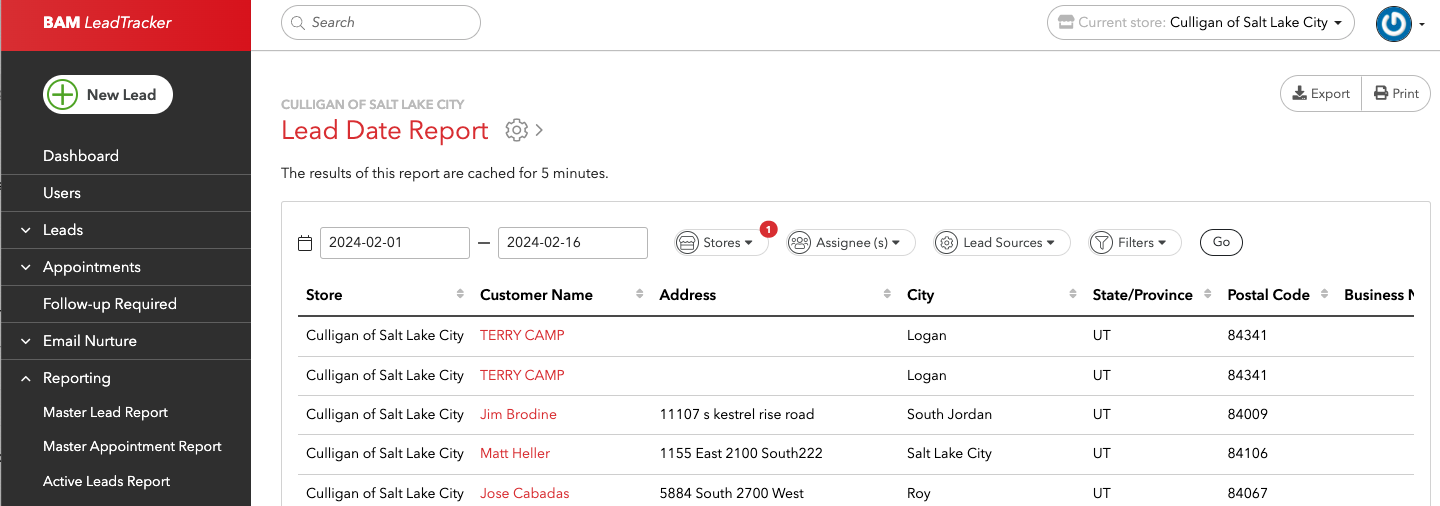Screen dimensions: 1440x506
Task: Open Active Leads Report
Action: click(x=107, y=481)
